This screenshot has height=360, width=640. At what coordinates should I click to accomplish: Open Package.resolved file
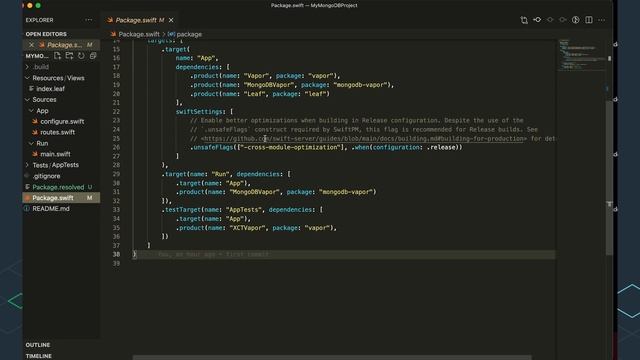coord(58,187)
